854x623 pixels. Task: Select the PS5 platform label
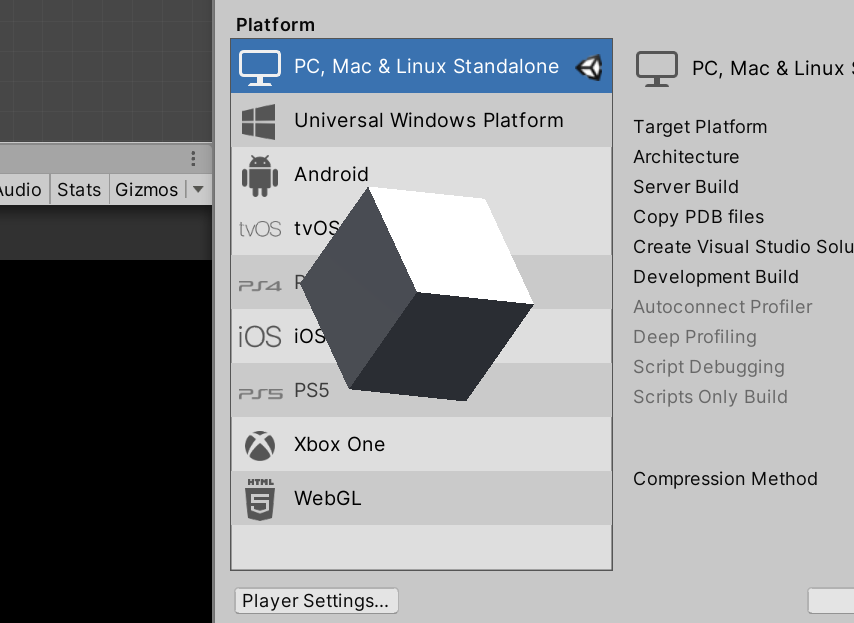tap(312, 390)
